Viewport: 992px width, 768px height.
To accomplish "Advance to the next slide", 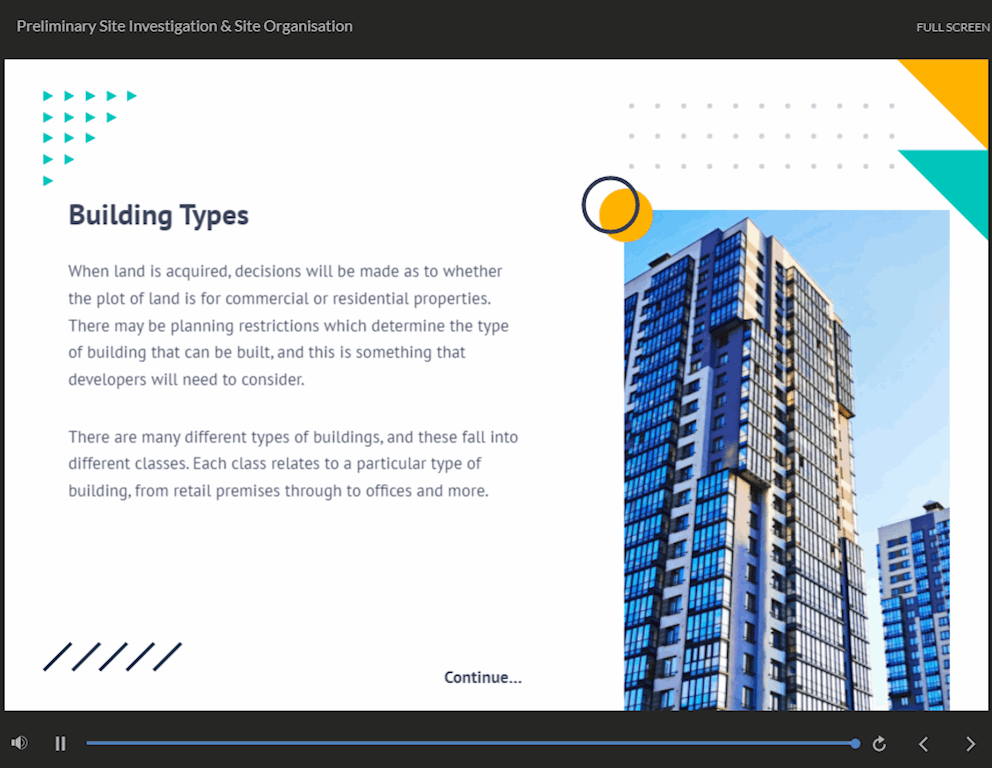I will [970, 744].
